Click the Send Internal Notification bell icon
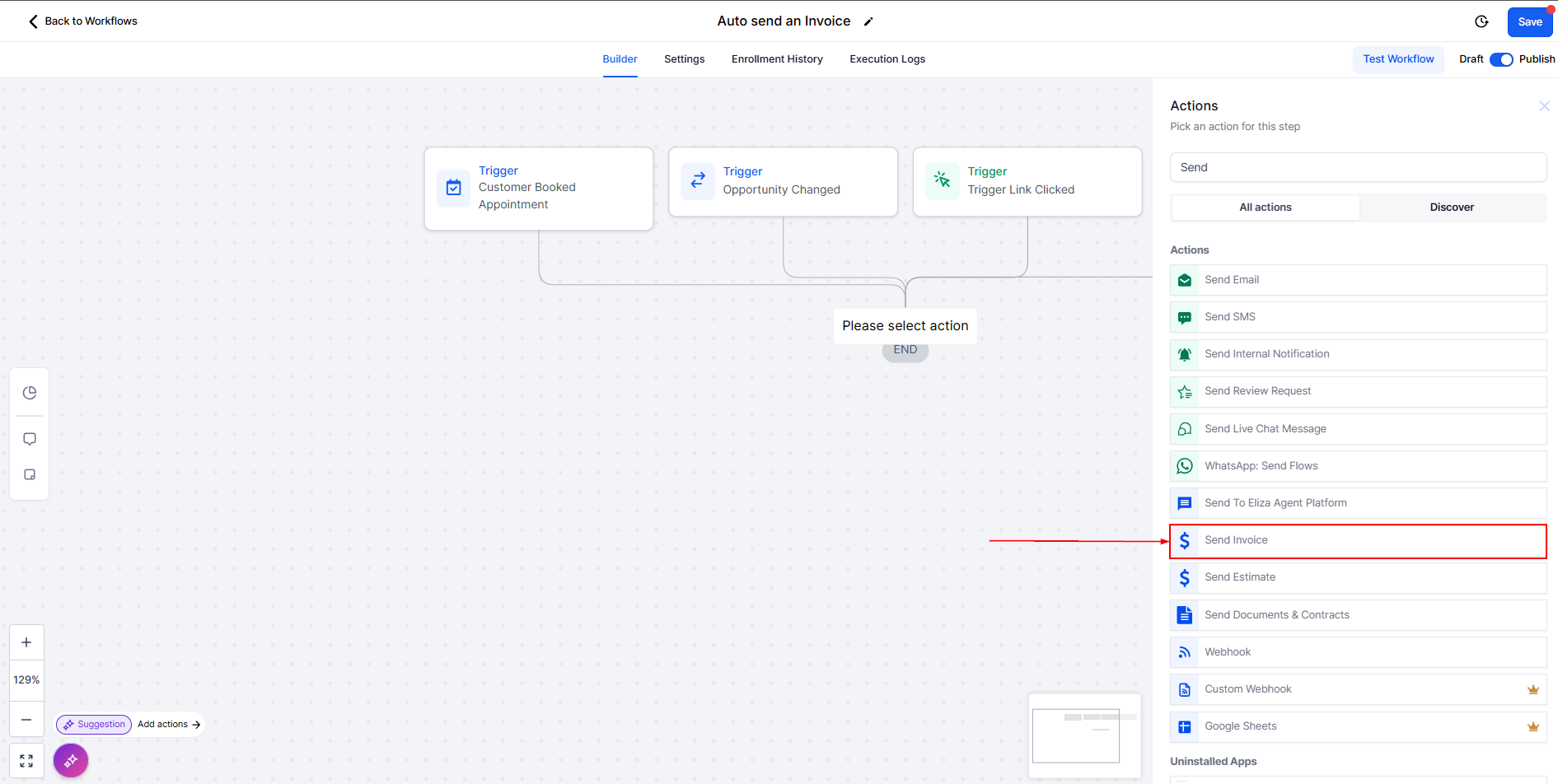The image size is (1558, 784). [1185, 354]
